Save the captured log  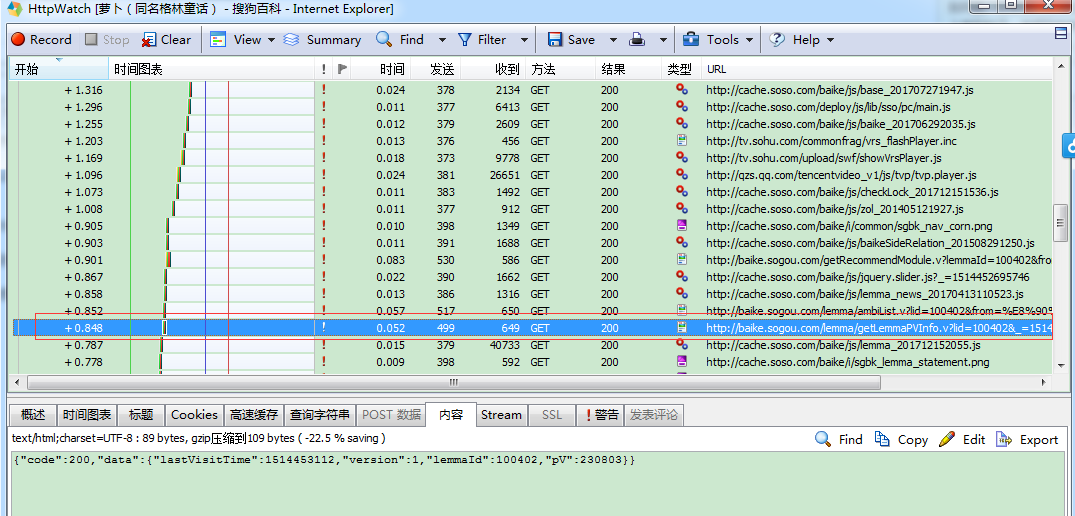(x=571, y=40)
